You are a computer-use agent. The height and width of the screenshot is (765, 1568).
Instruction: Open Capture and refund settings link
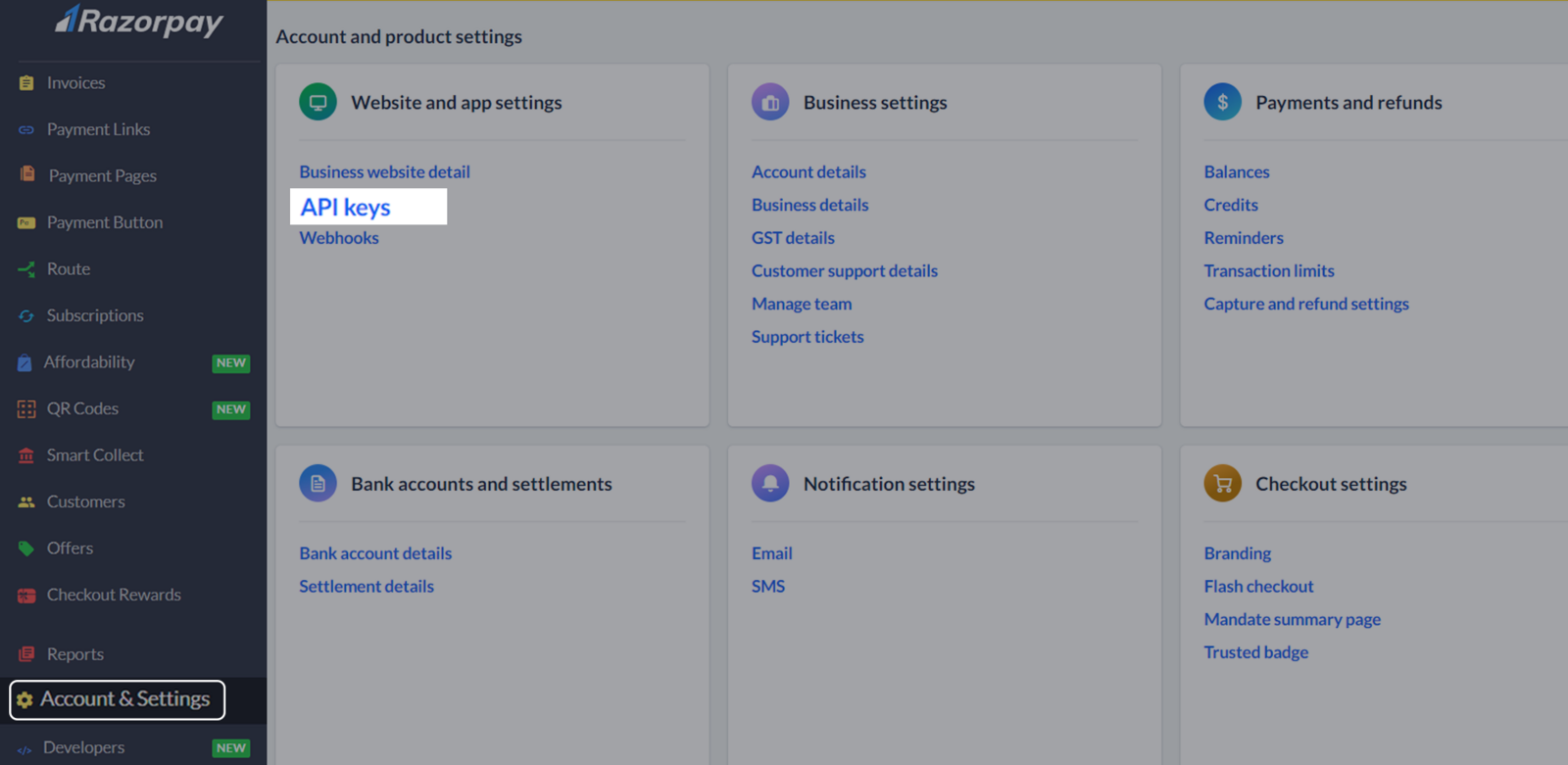coord(1306,304)
